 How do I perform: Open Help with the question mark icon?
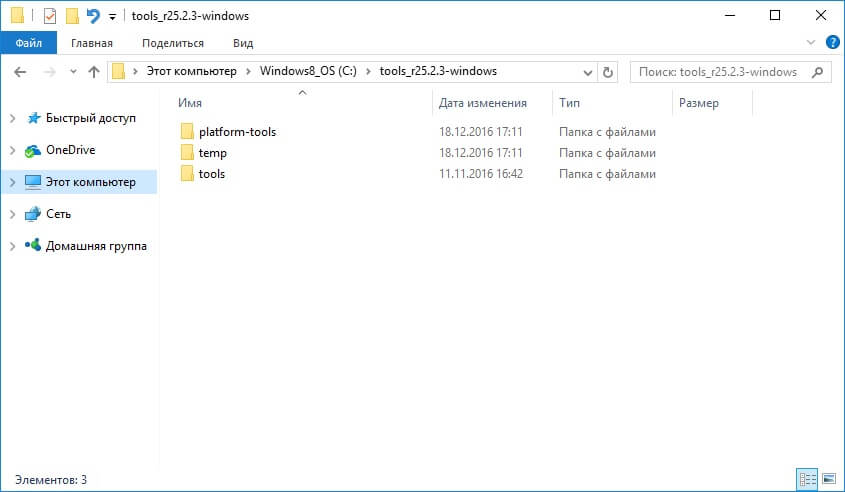click(833, 42)
